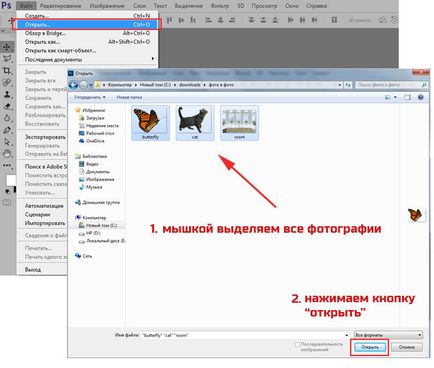Open the "Справка" menu
434x368 pixels.
[316, 6]
